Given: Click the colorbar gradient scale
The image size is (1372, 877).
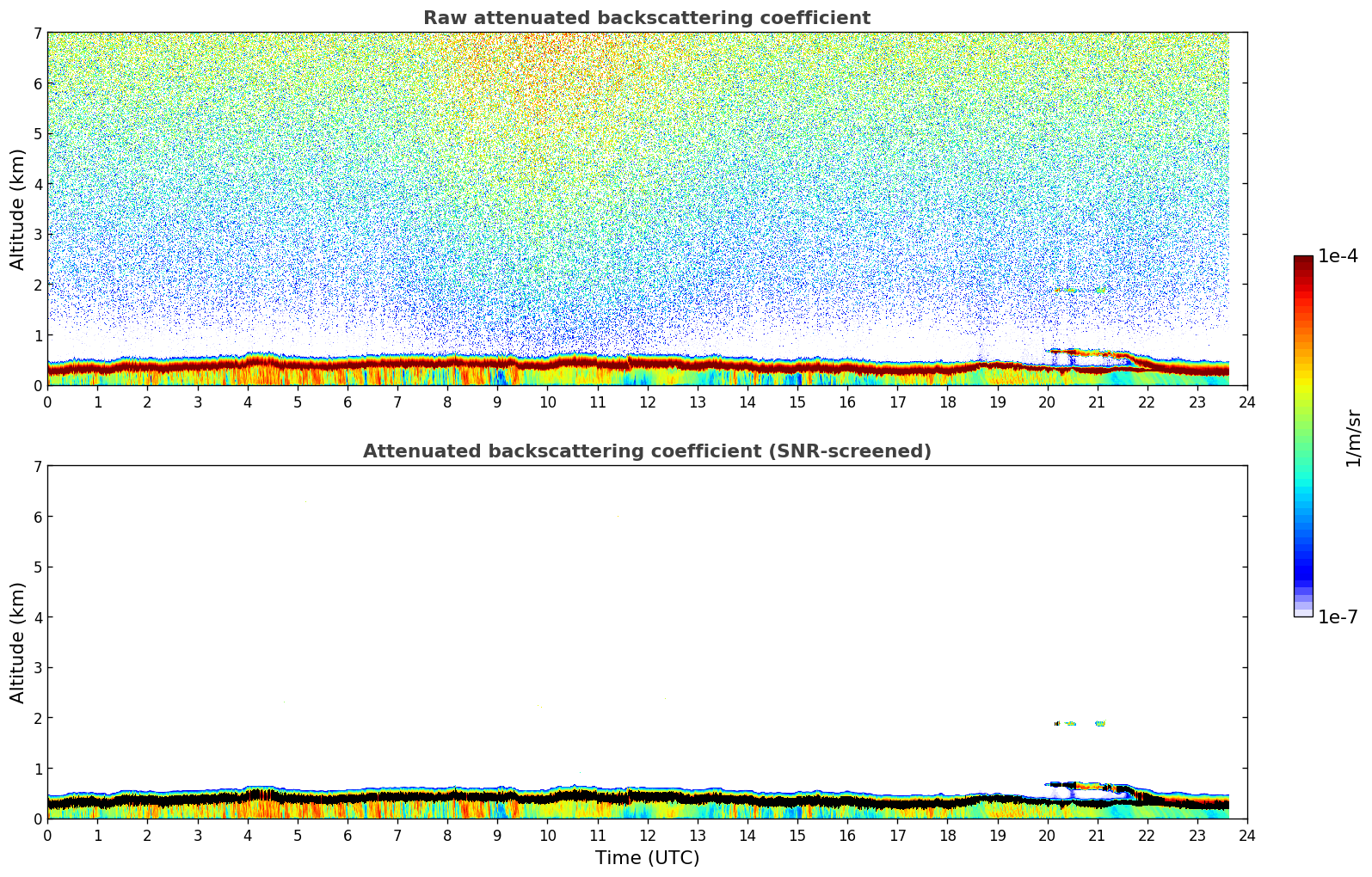Looking at the screenshot, I should (1303, 436).
